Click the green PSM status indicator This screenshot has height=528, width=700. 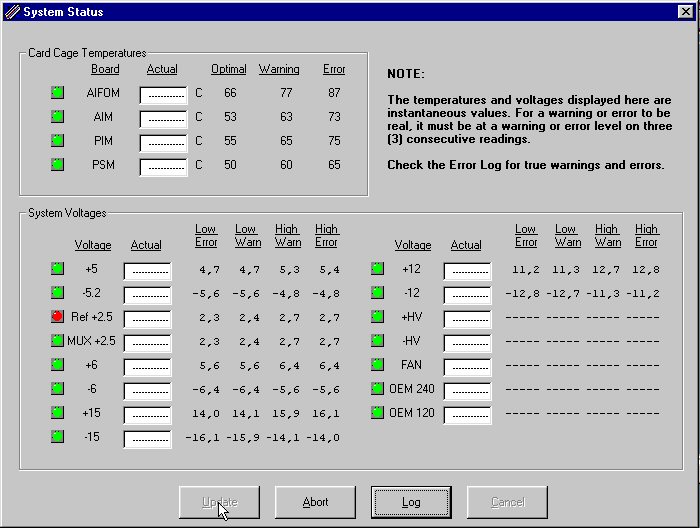click(x=58, y=165)
